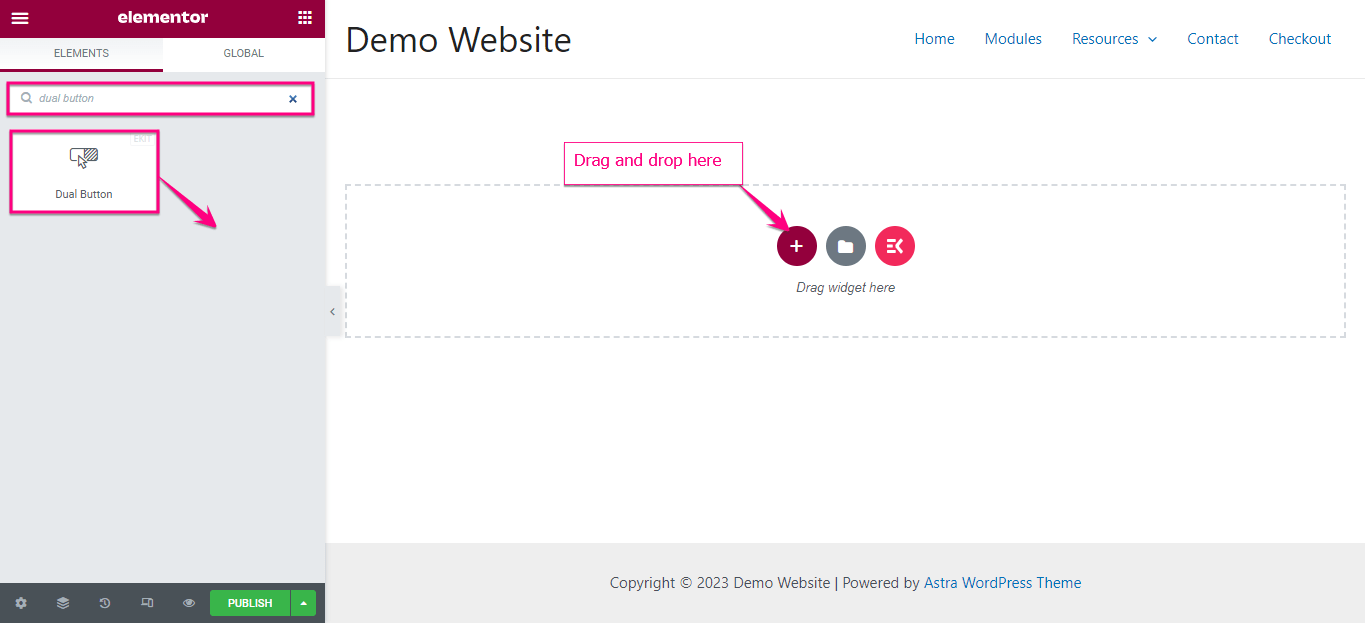Click the ElementsKit templates button
This screenshot has width=1365, height=623.
[895, 246]
